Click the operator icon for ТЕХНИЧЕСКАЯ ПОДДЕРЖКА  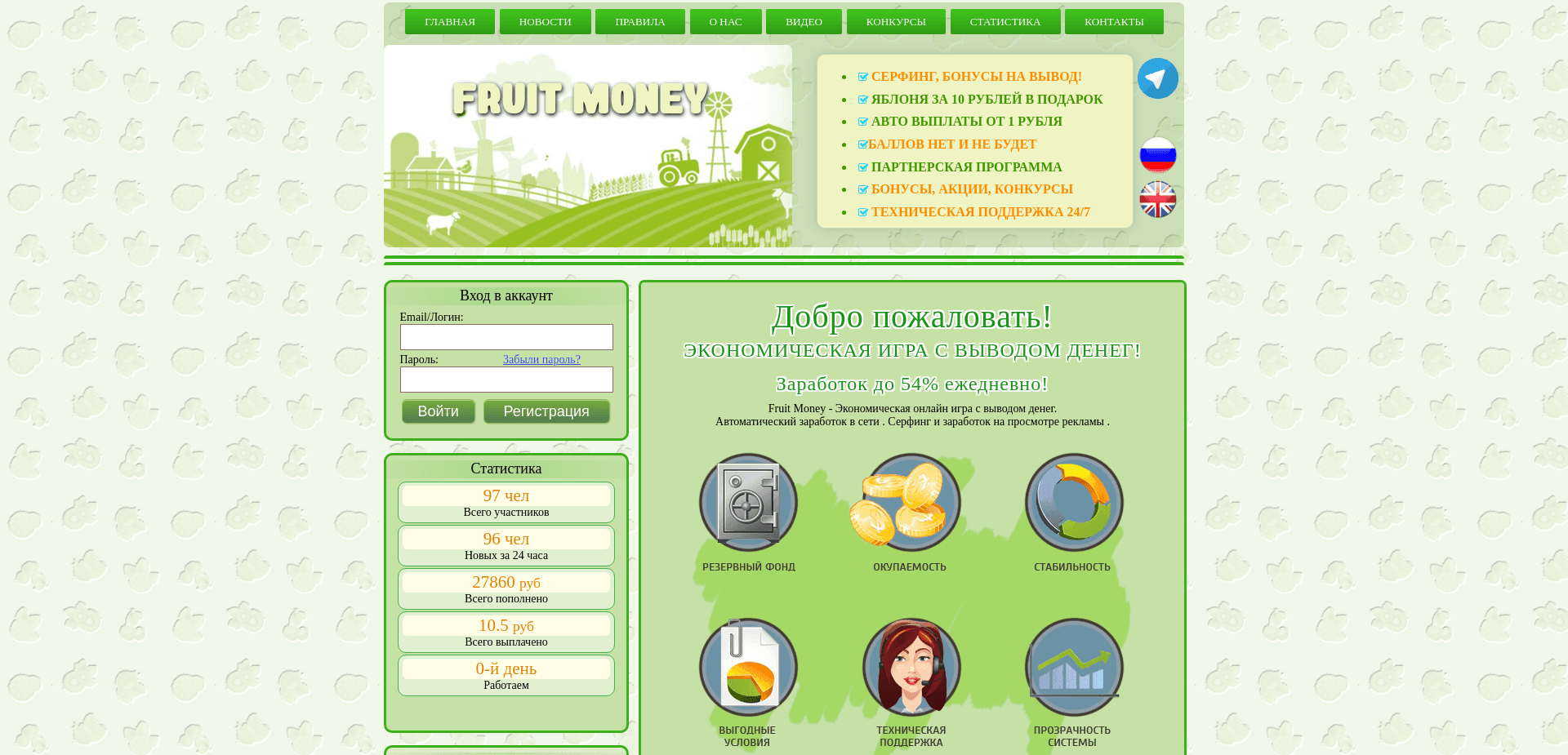click(910, 667)
